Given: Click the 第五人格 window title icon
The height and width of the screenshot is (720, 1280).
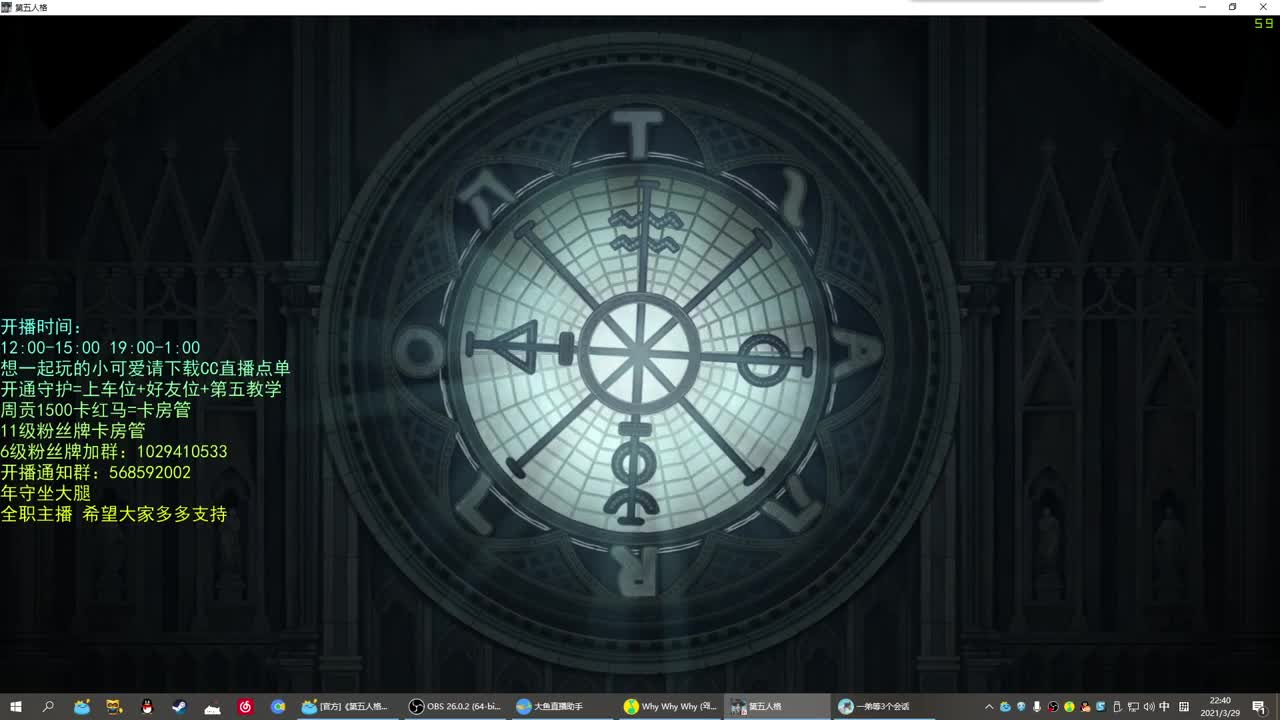Looking at the screenshot, I should pos(7,7).
